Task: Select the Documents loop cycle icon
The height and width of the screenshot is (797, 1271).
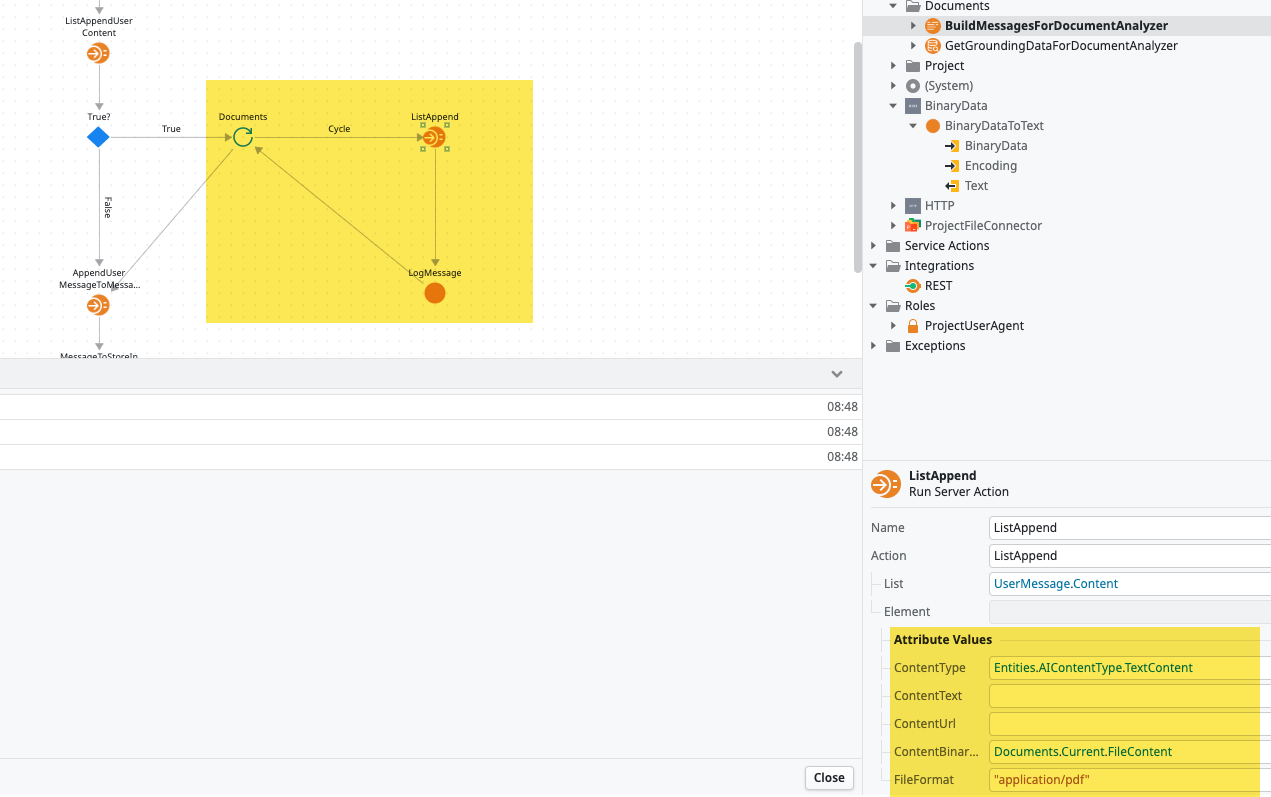Action: click(x=243, y=137)
